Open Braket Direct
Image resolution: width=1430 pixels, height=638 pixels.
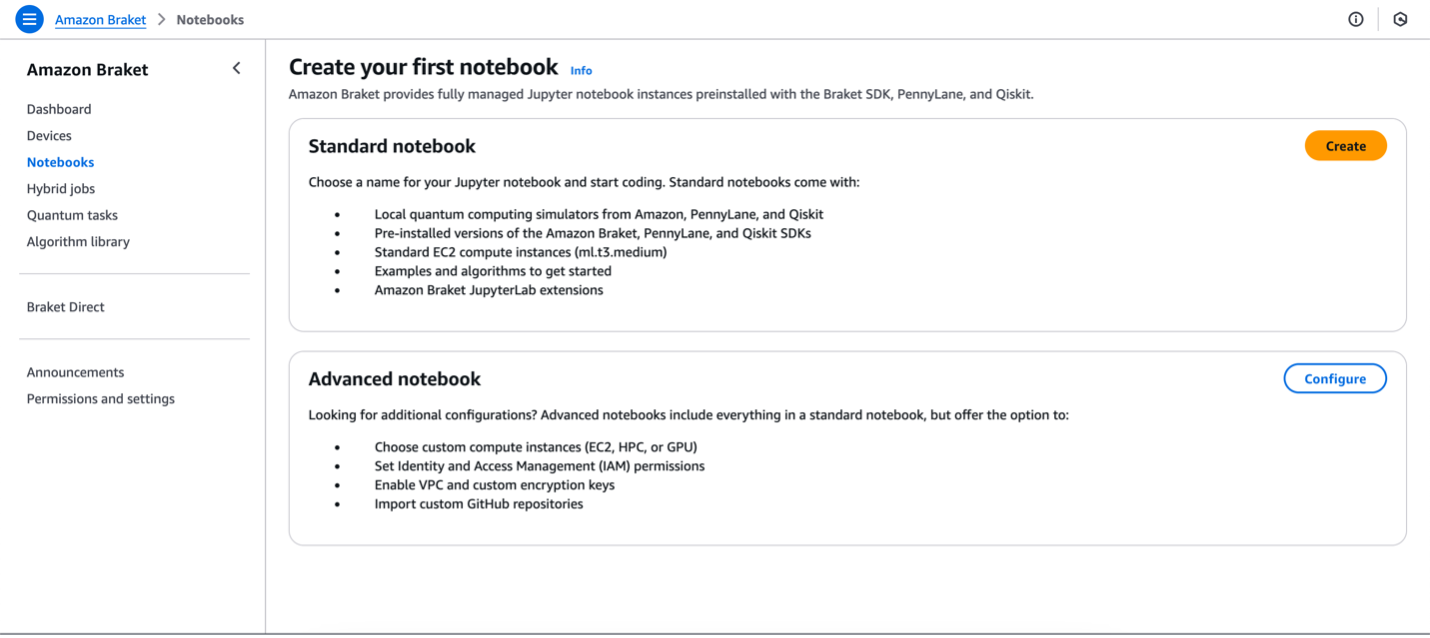(65, 307)
